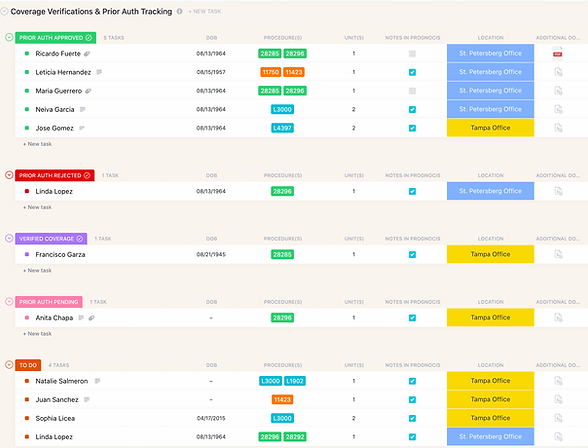Collapse the Verified Coverage group
Viewport: 588px width, 448px height.
(9, 238)
